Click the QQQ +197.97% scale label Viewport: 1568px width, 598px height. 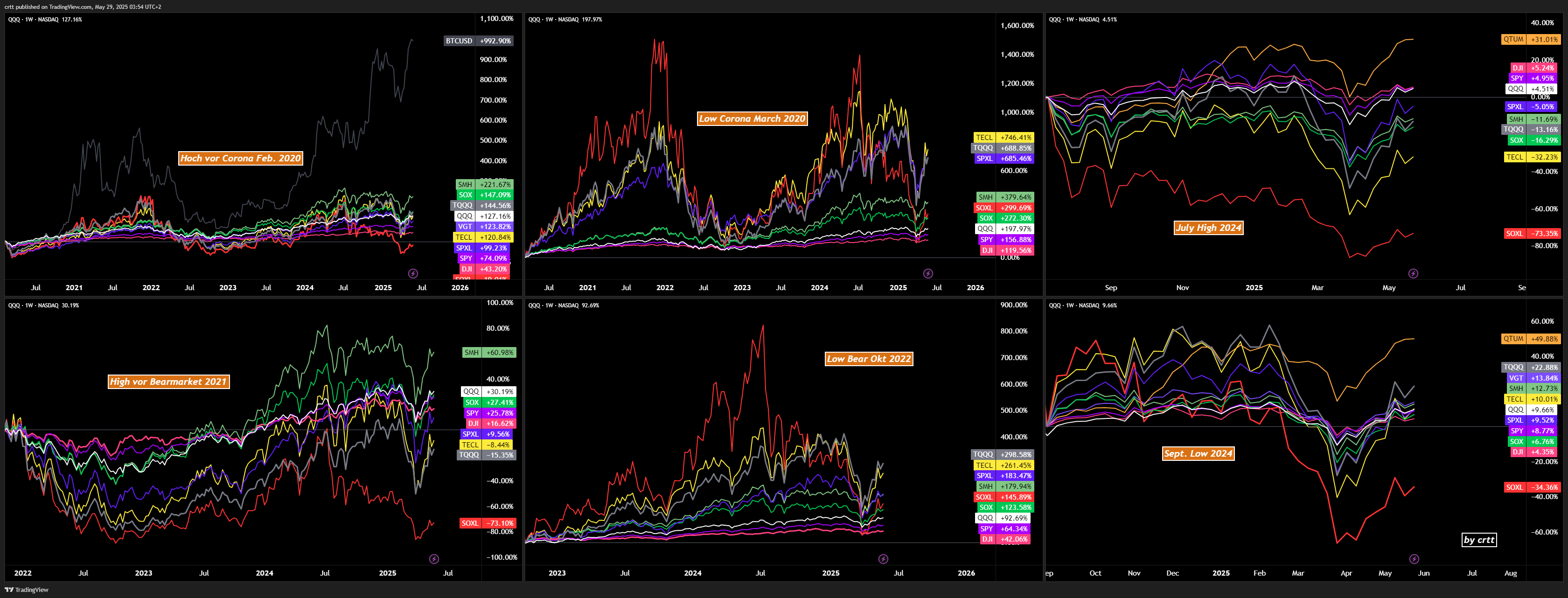coord(1004,229)
